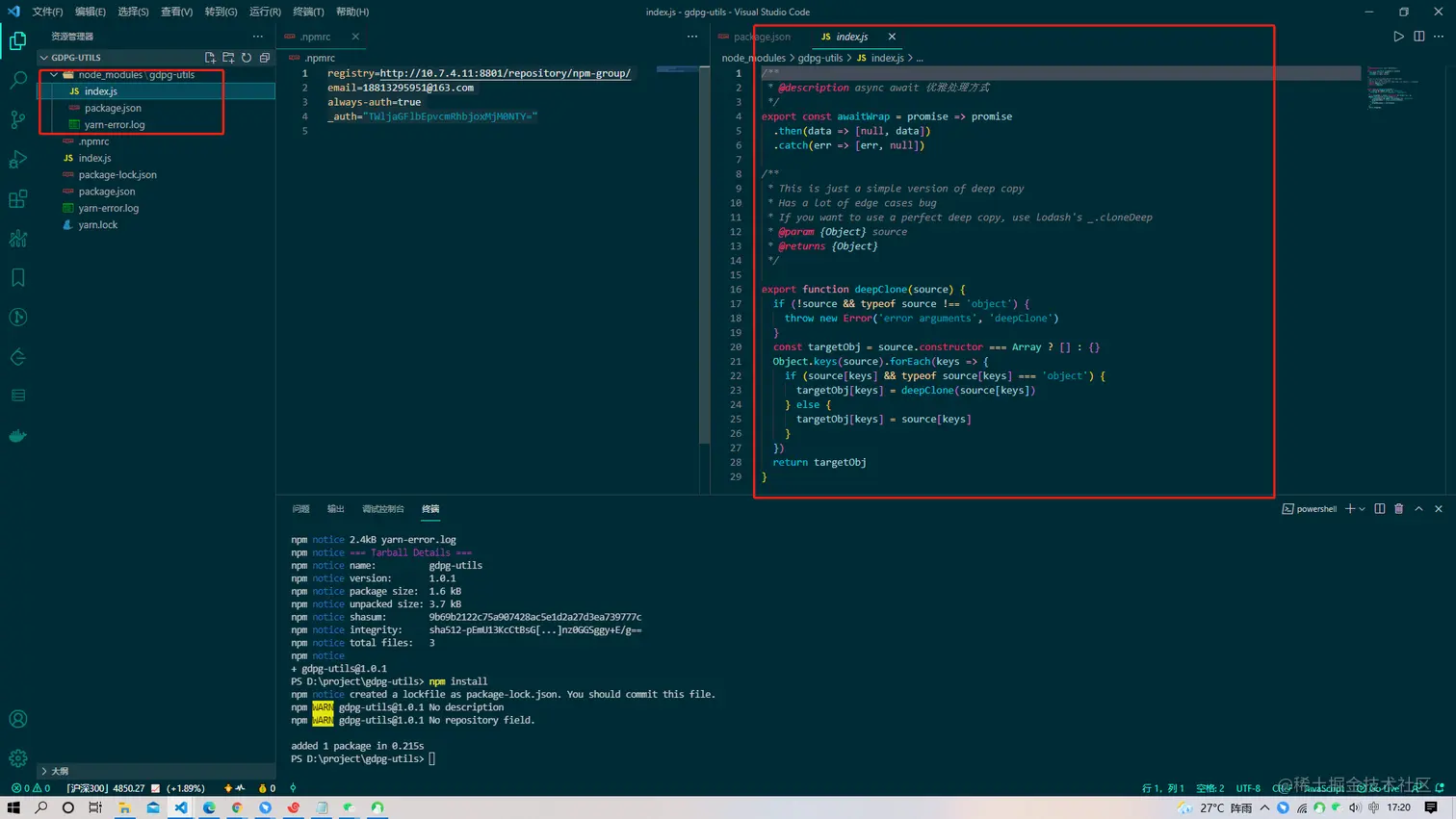Open the root .npmrc file

(x=157, y=141)
